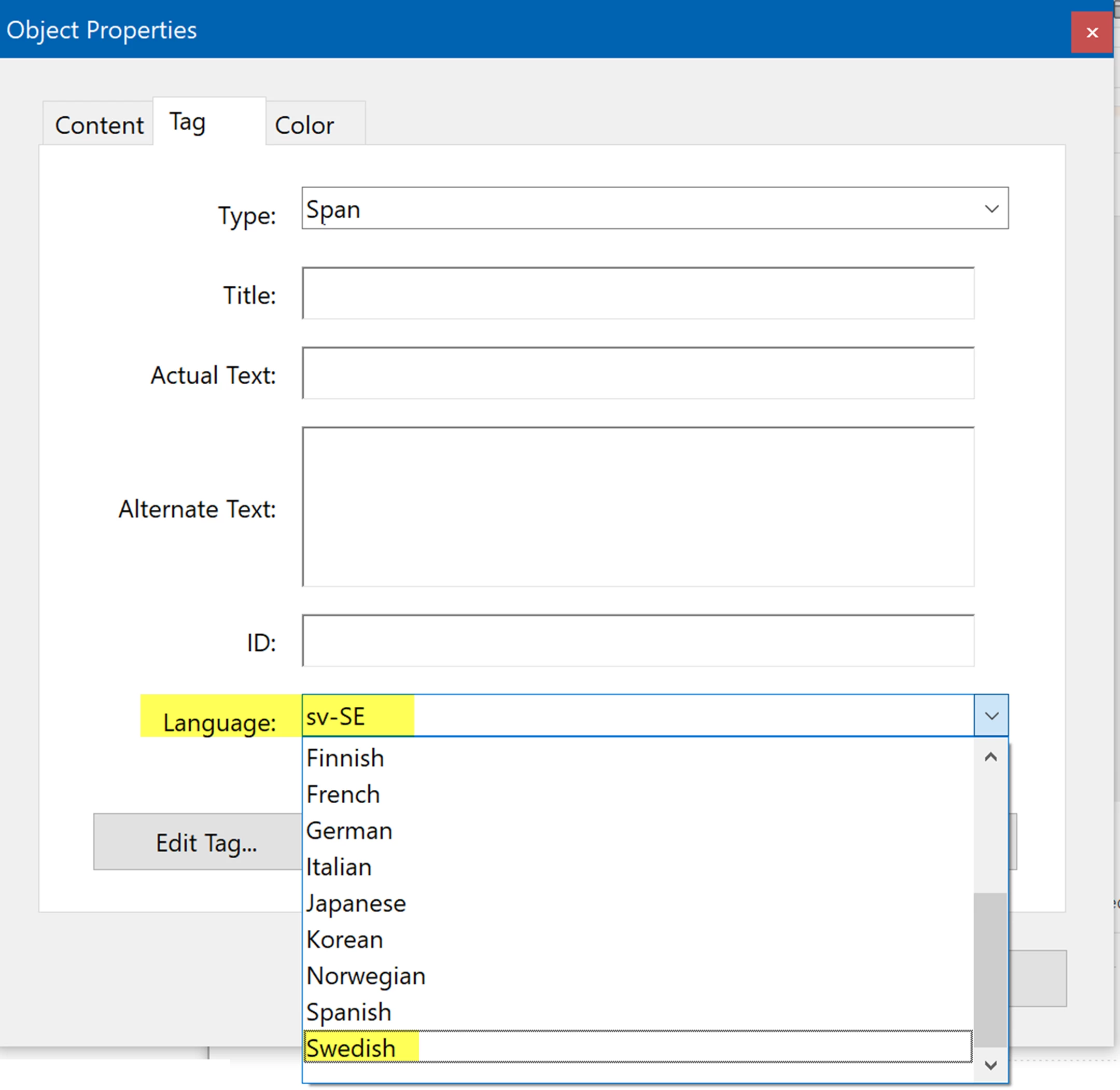The width and height of the screenshot is (1120, 1090).
Task: Select French in the language list
Action: pyautogui.click(x=343, y=794)
